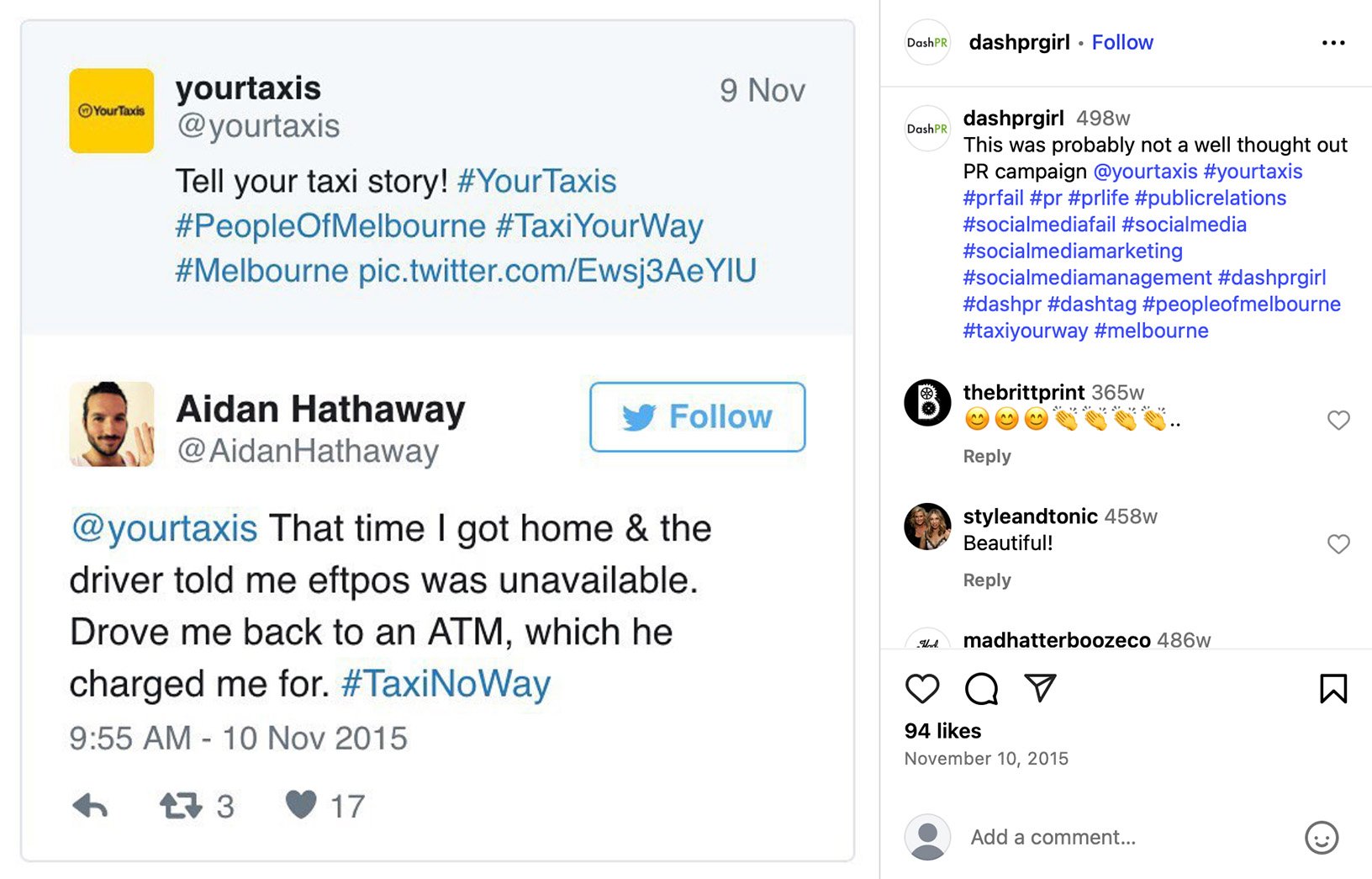Share the post via the paper plane icon
Screen dimensions: 1372x879
tap(1042, 688)
